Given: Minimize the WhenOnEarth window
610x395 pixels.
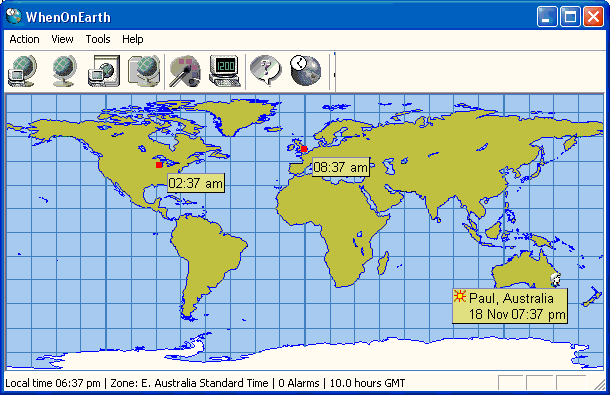Looking at the screenshot, I should pos(547,17).
